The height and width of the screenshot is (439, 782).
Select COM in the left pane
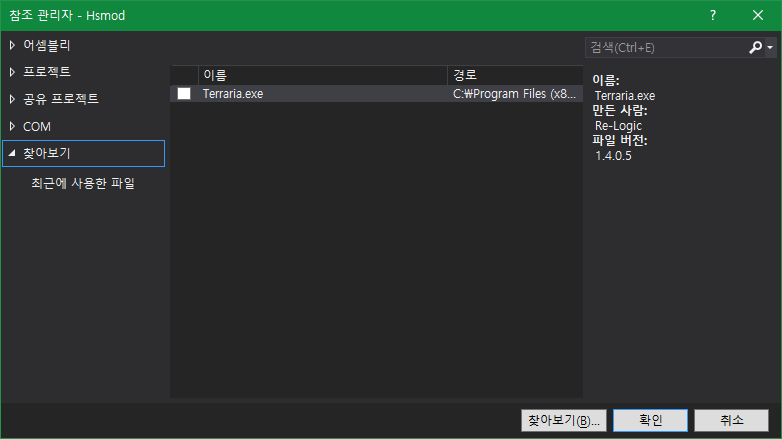tap(37, 127)
